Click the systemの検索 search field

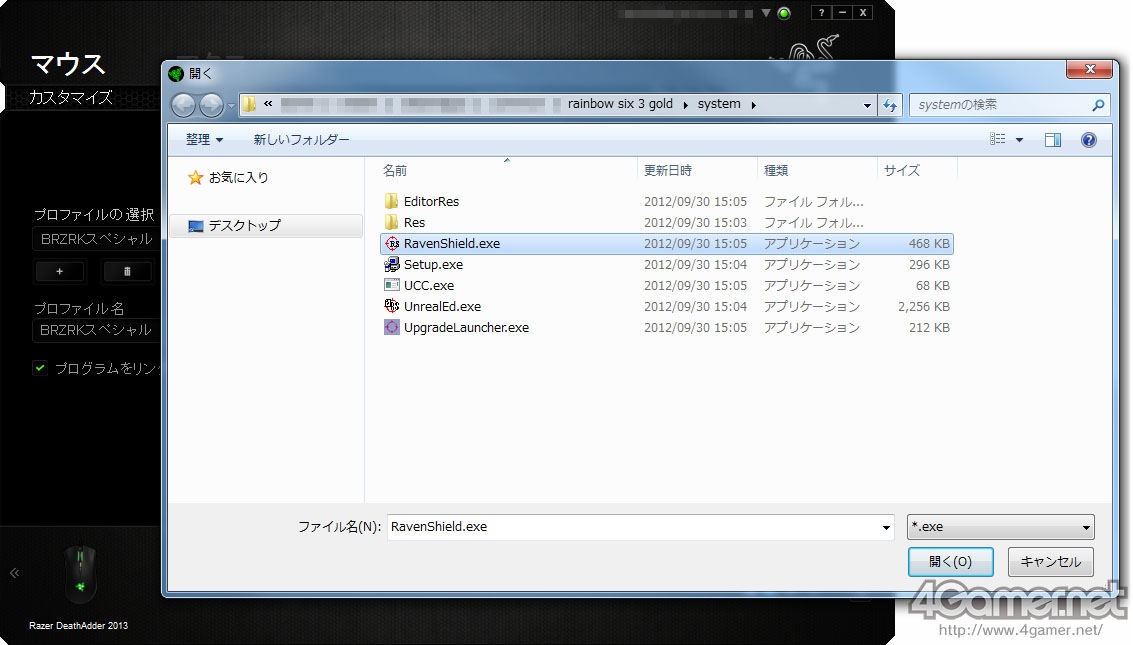1001,105
